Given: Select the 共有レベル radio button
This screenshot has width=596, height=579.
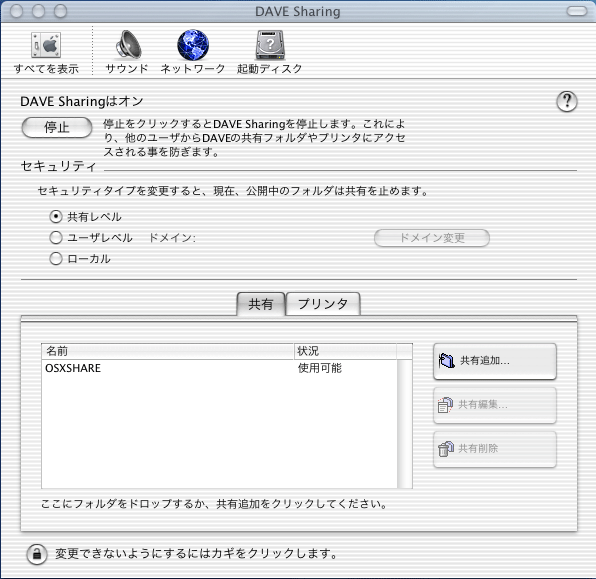Looking at the screenshot, I should tap(56, 217).
